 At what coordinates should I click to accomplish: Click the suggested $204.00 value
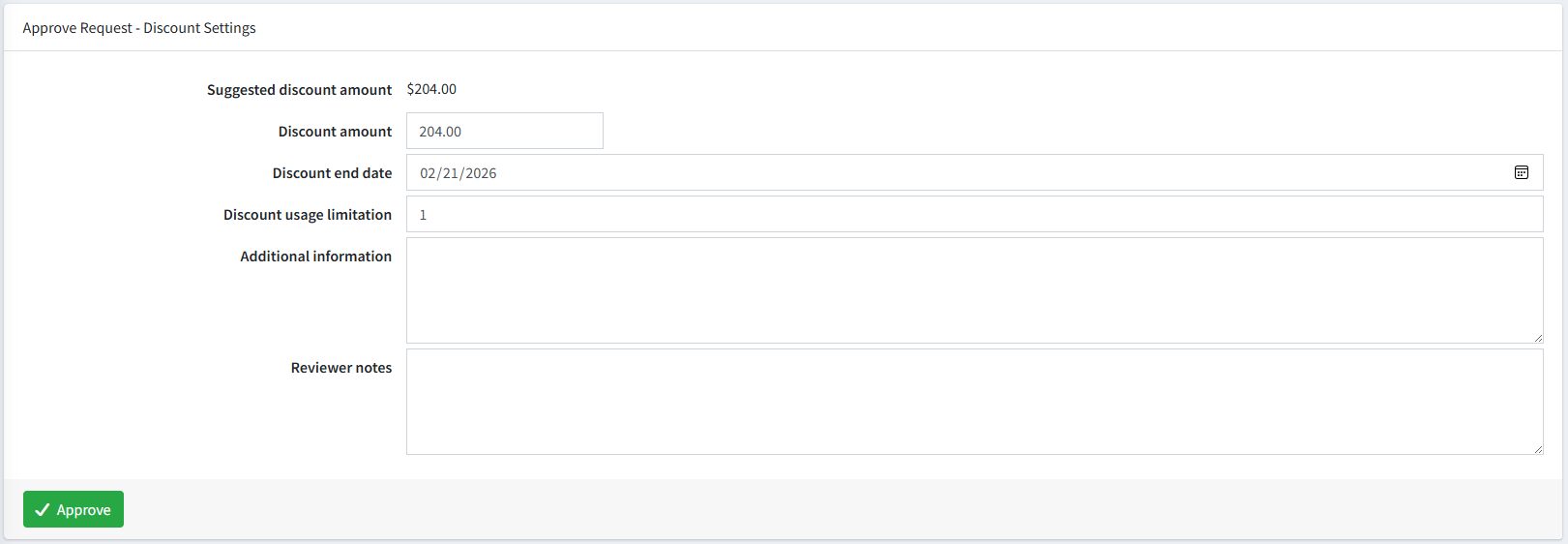pyautogui.click(x=431, y=89)
